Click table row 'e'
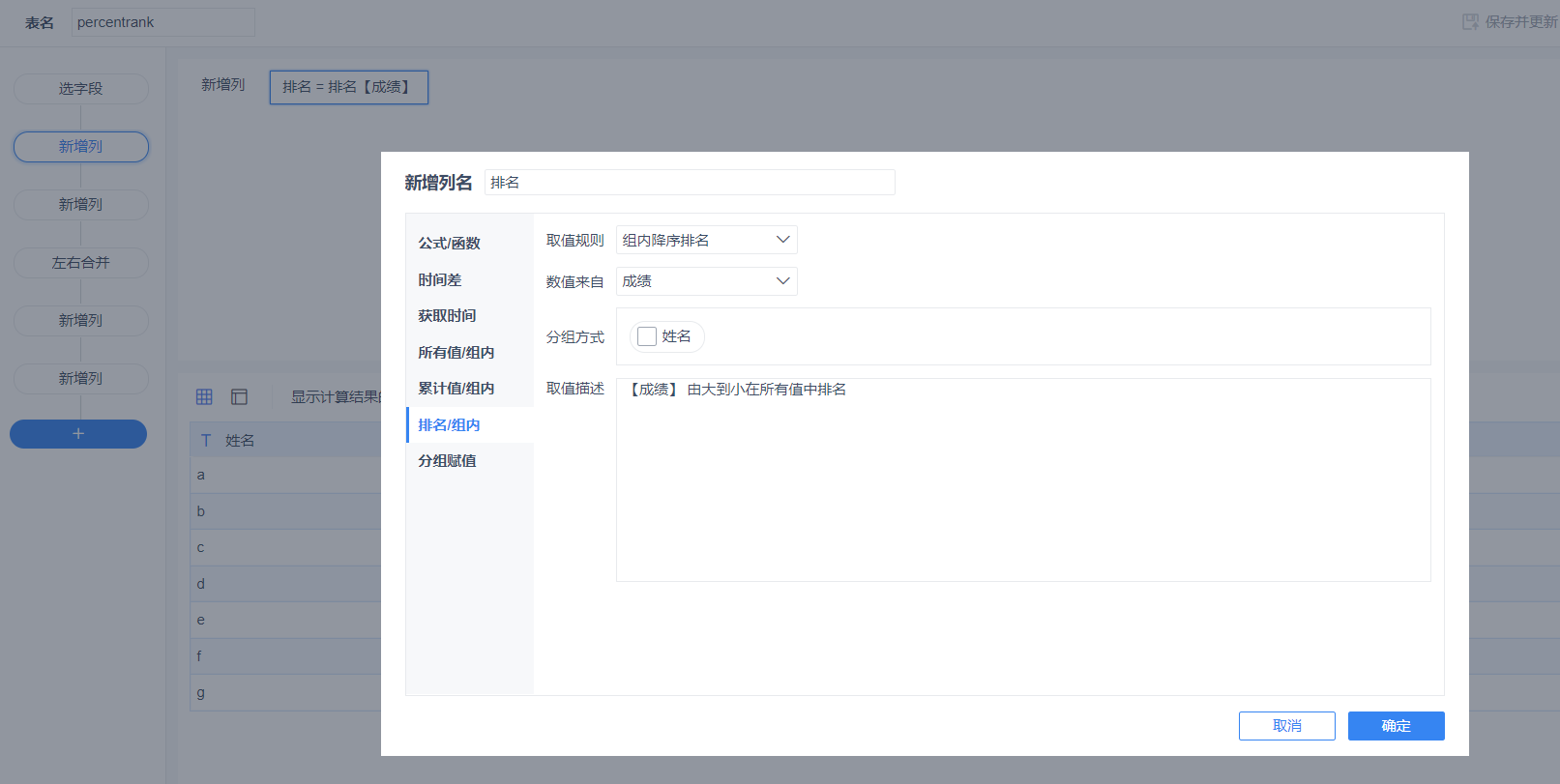This screenshot has height=784, width=1560. (x=286, y=620)
